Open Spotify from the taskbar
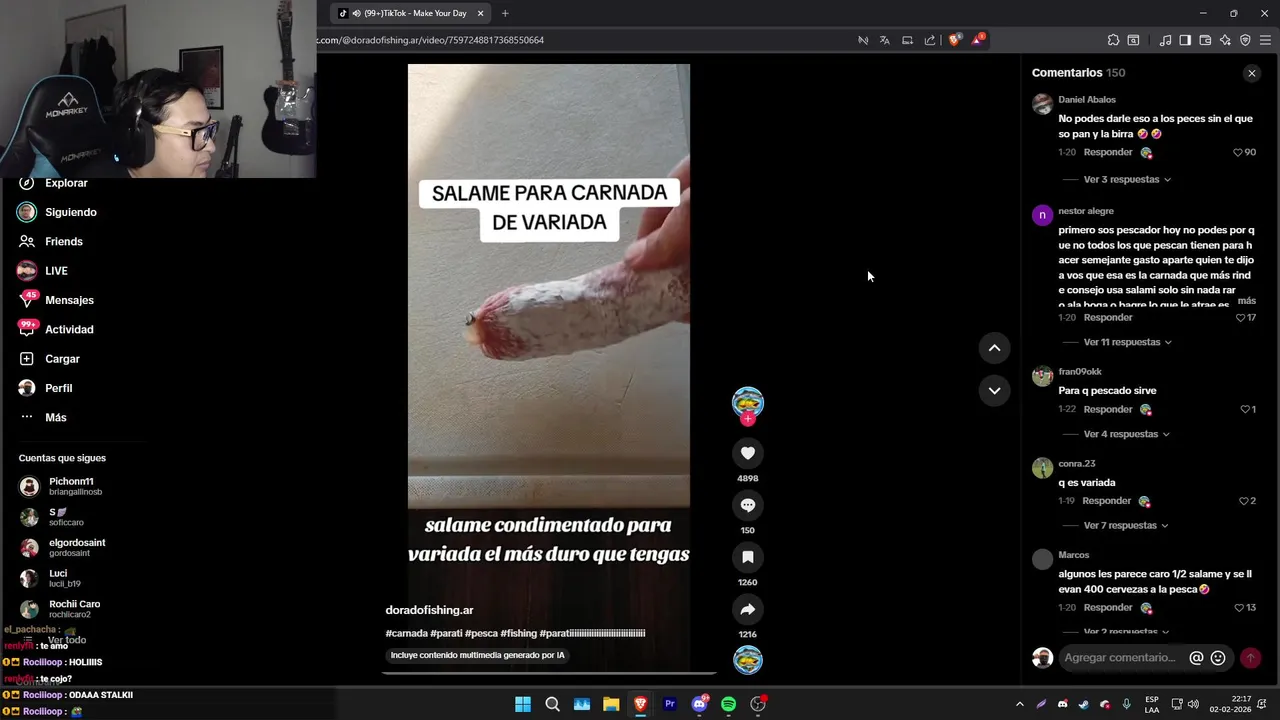Image resolution: width=1280 pixels, height=720 pixels. click(728, 704)
